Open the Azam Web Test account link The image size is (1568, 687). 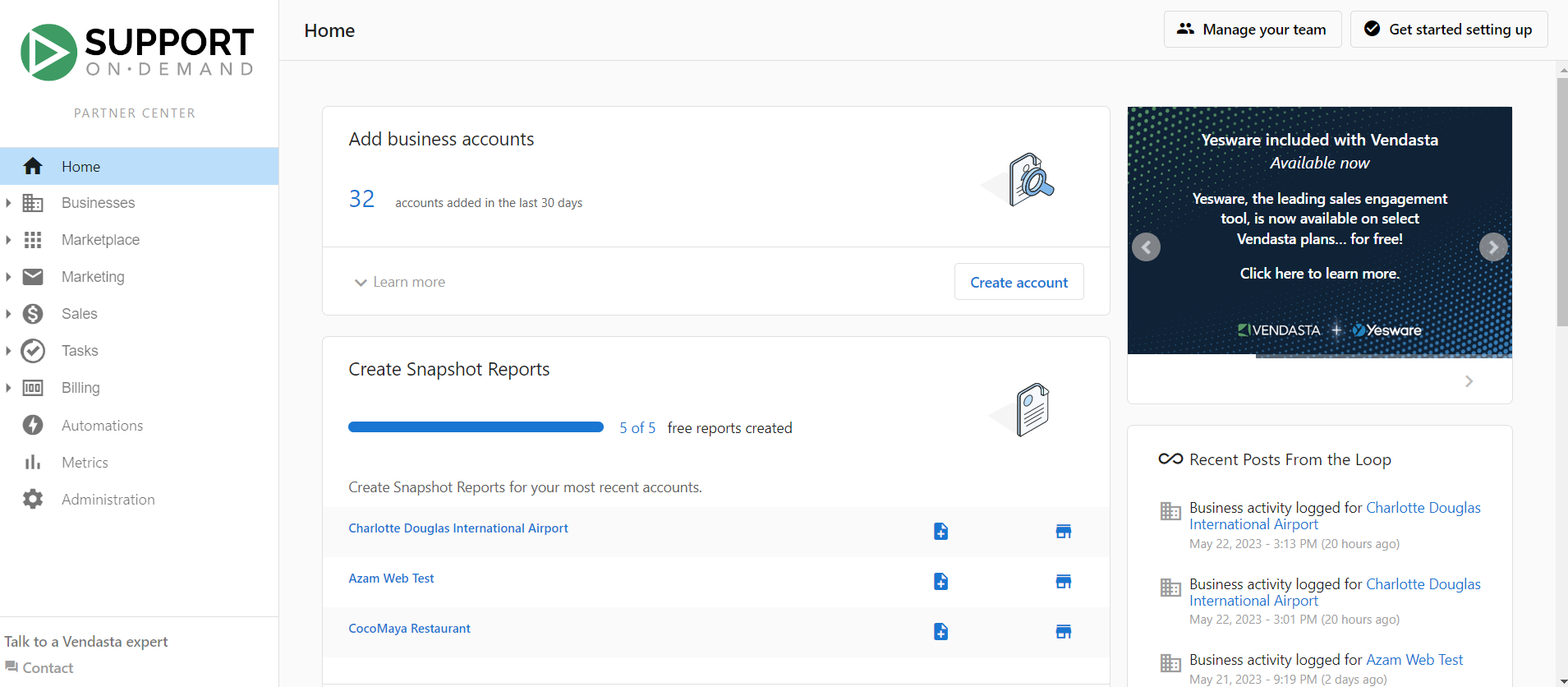391,579
